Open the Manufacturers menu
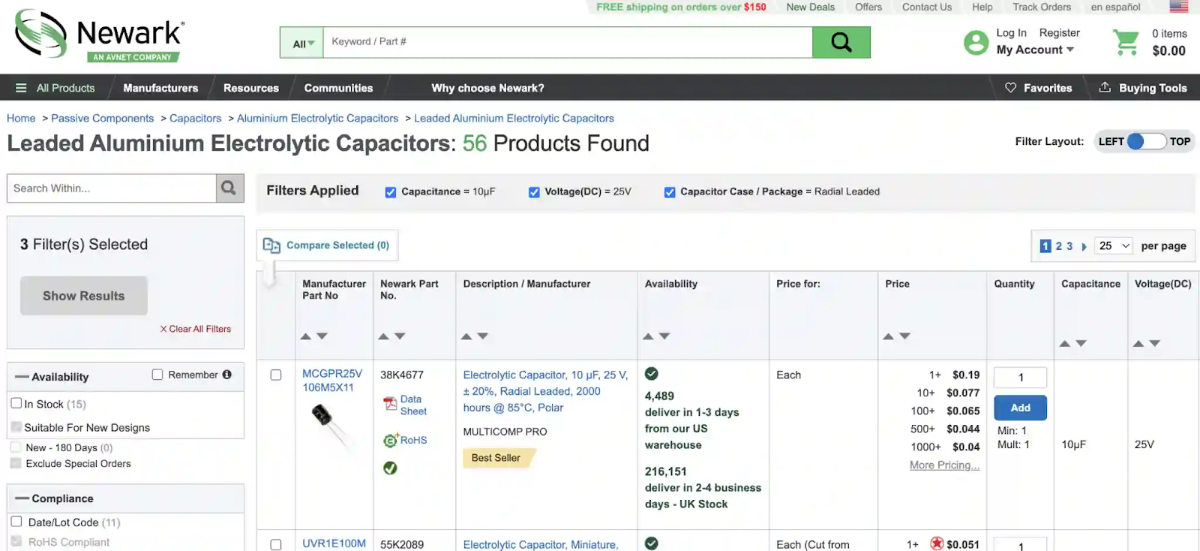 (x=160, y=88)
